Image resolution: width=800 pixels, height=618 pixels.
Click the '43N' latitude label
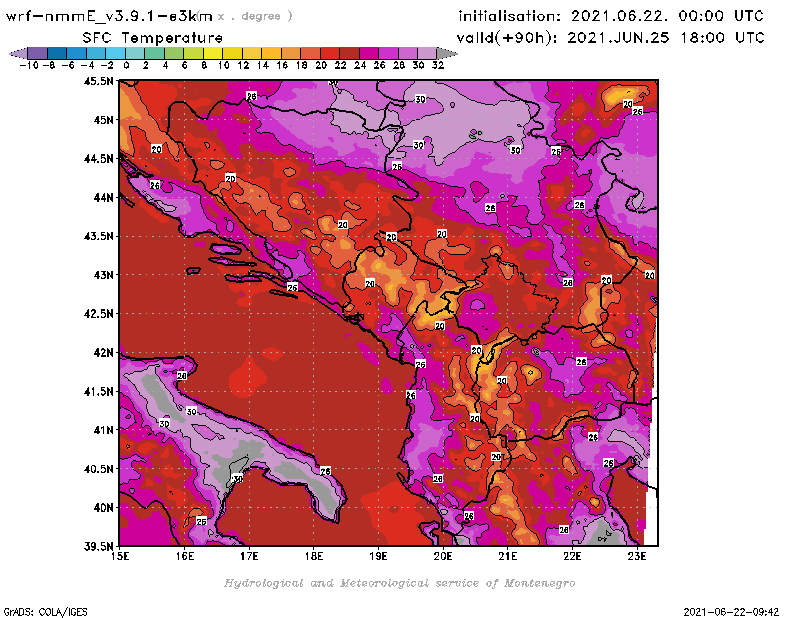[x=104, y=275]
